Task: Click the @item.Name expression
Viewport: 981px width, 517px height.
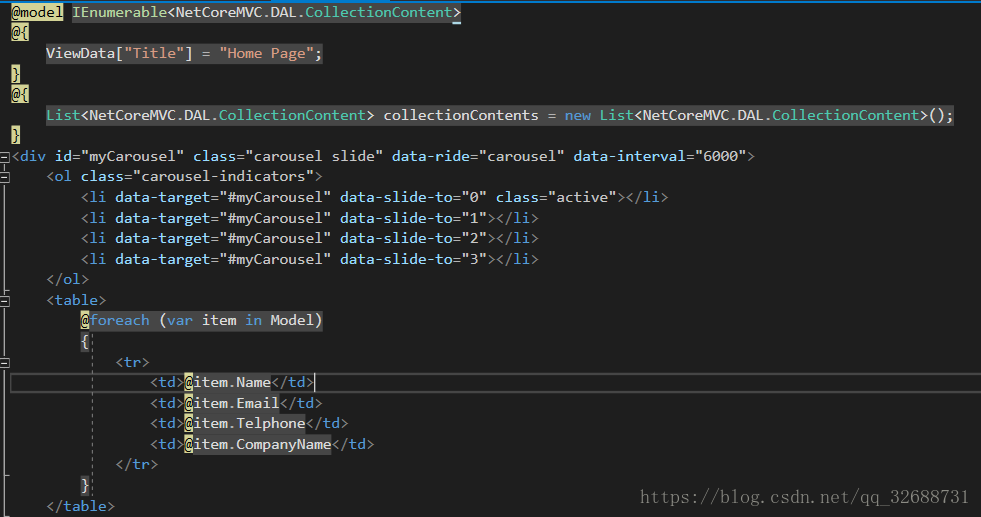Action: [228, 382]
